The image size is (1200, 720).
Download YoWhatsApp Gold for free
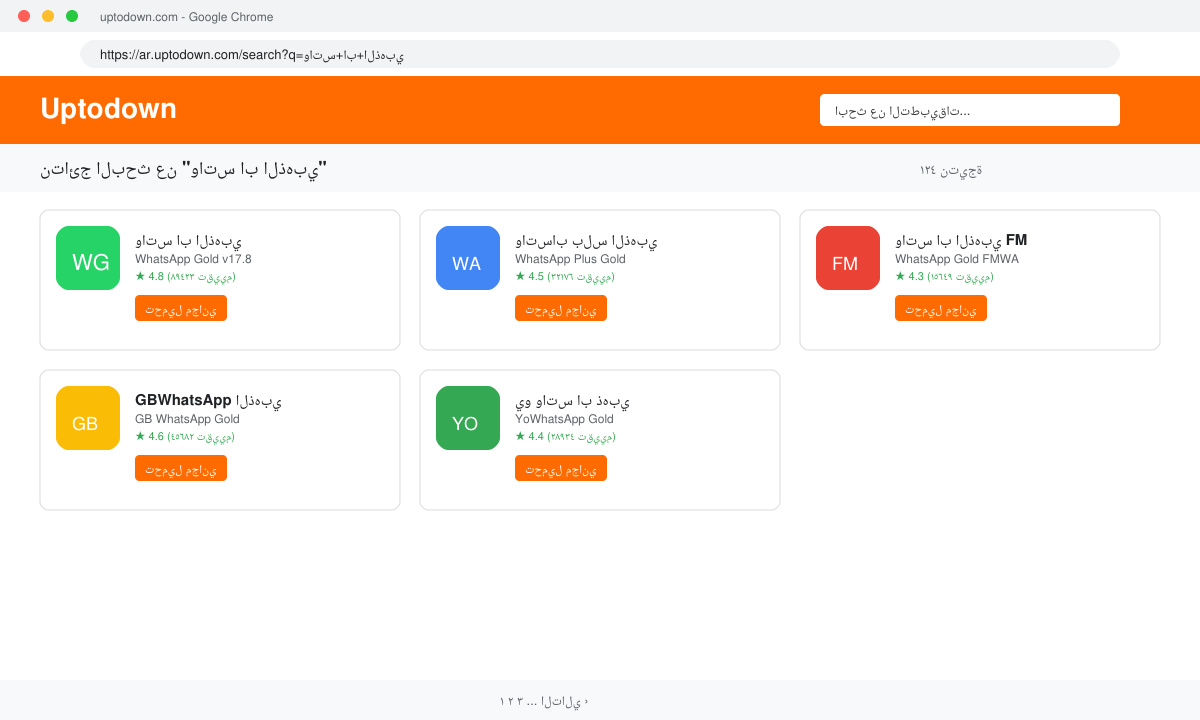click(561, 468)
